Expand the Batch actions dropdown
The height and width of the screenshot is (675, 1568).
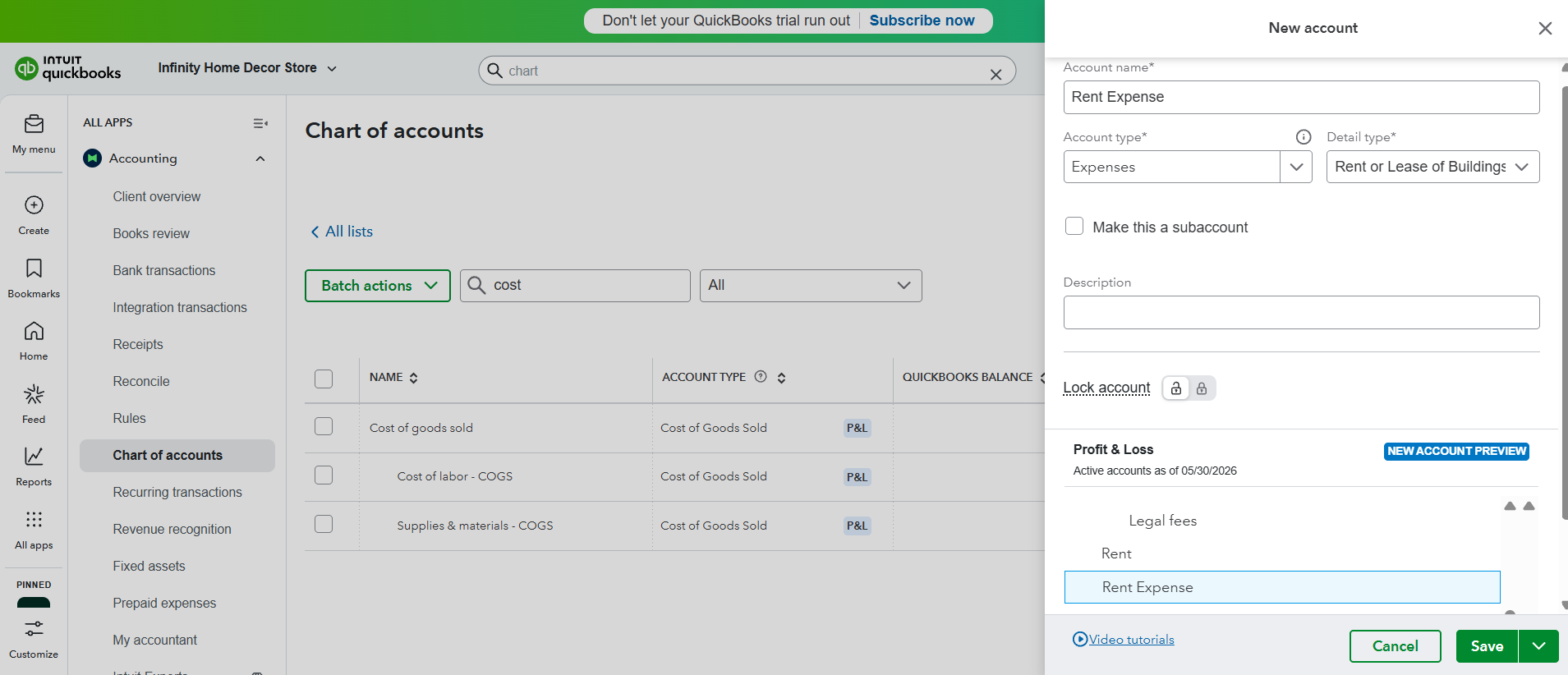378,286
